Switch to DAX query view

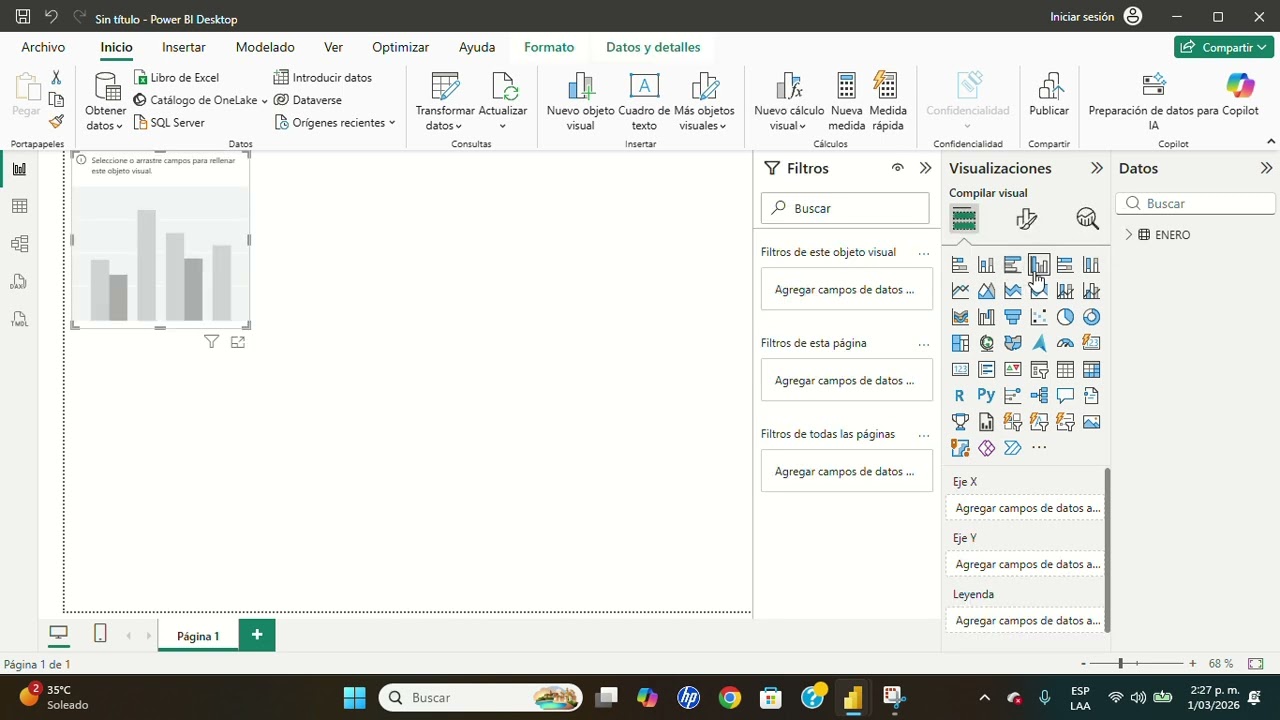pyautogui.click(x=19, y=282)
